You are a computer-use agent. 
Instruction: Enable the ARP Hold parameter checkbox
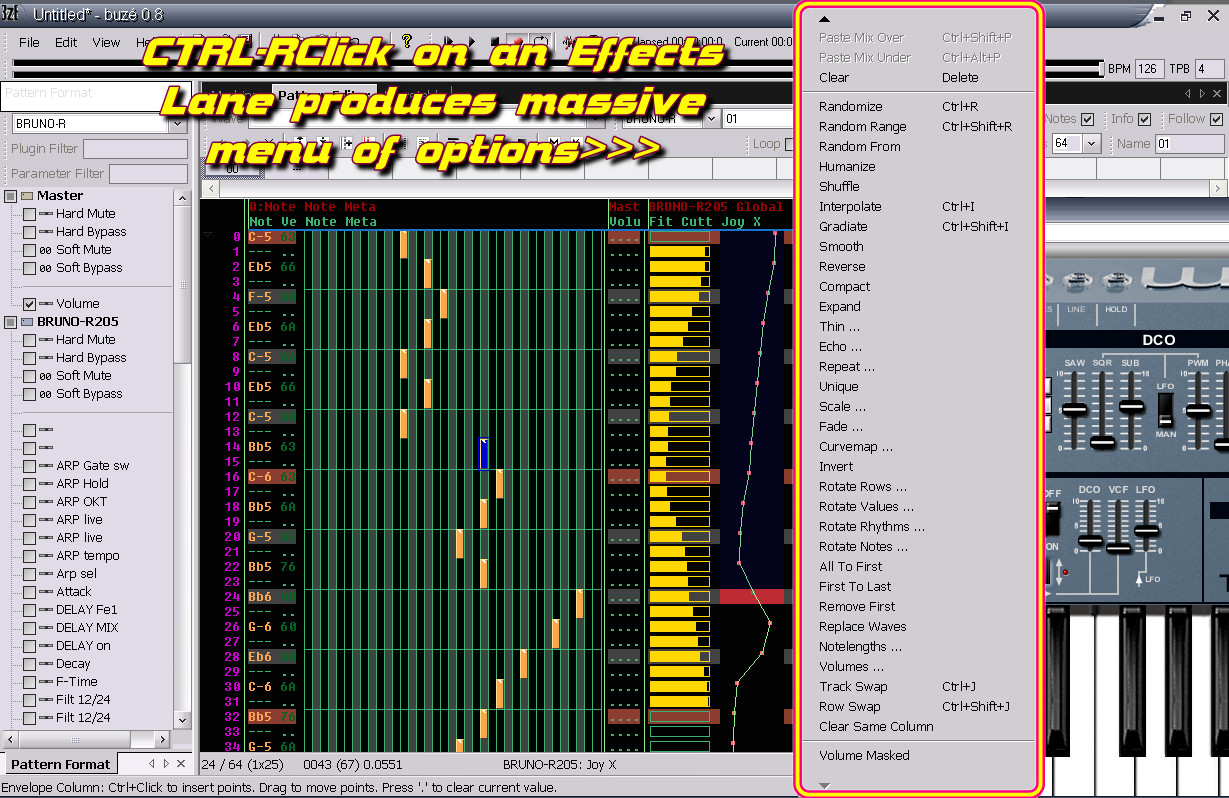(30, 484)
